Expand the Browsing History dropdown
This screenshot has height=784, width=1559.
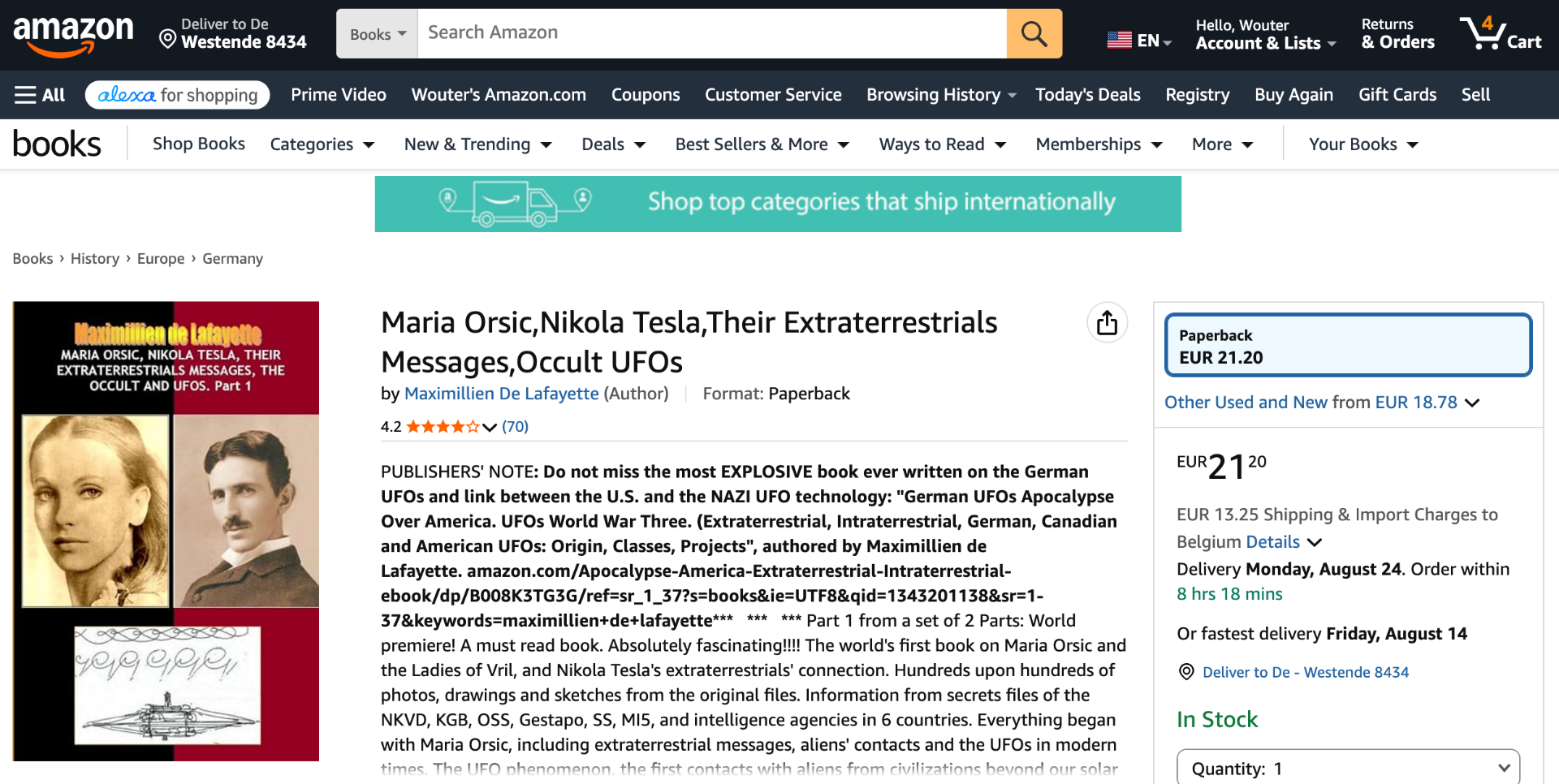click(941, 95)
